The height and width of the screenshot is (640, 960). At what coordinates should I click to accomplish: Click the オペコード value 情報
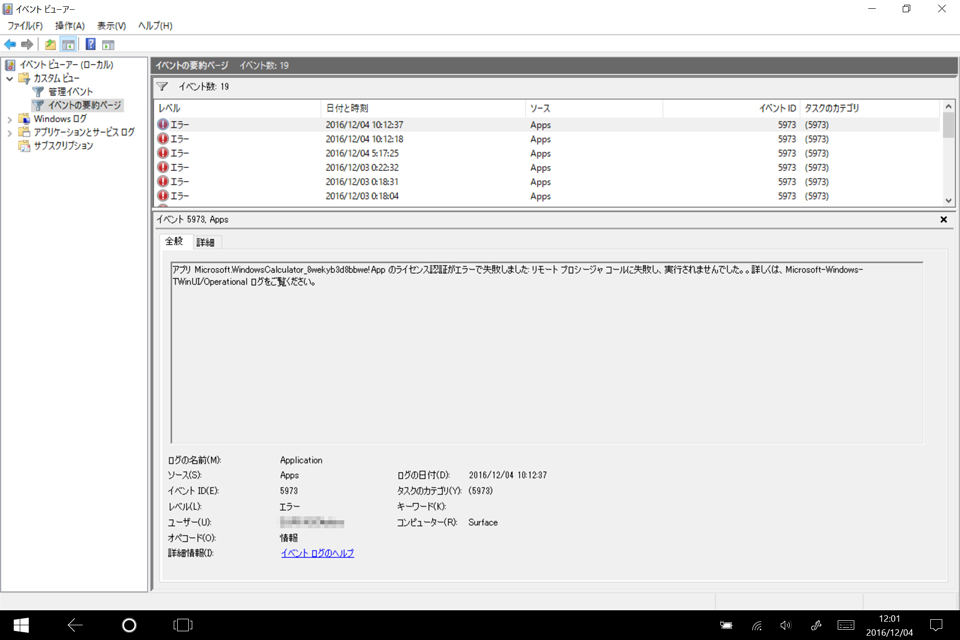click(289, 538)
